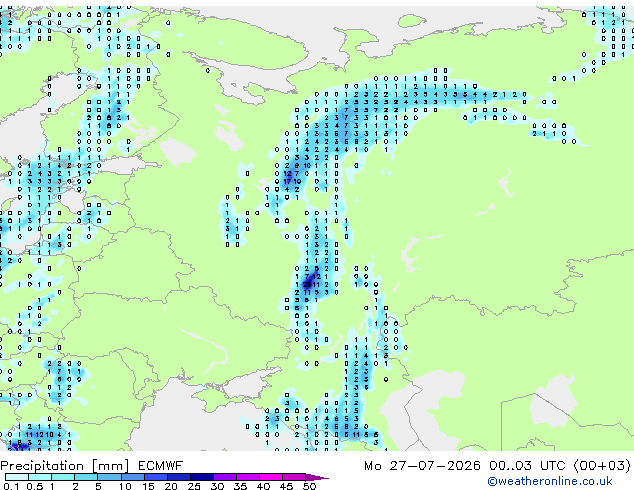This screenshot has height=490, width=634.
Task: Click the '28' precipitation value on the map
Action: 307,285
